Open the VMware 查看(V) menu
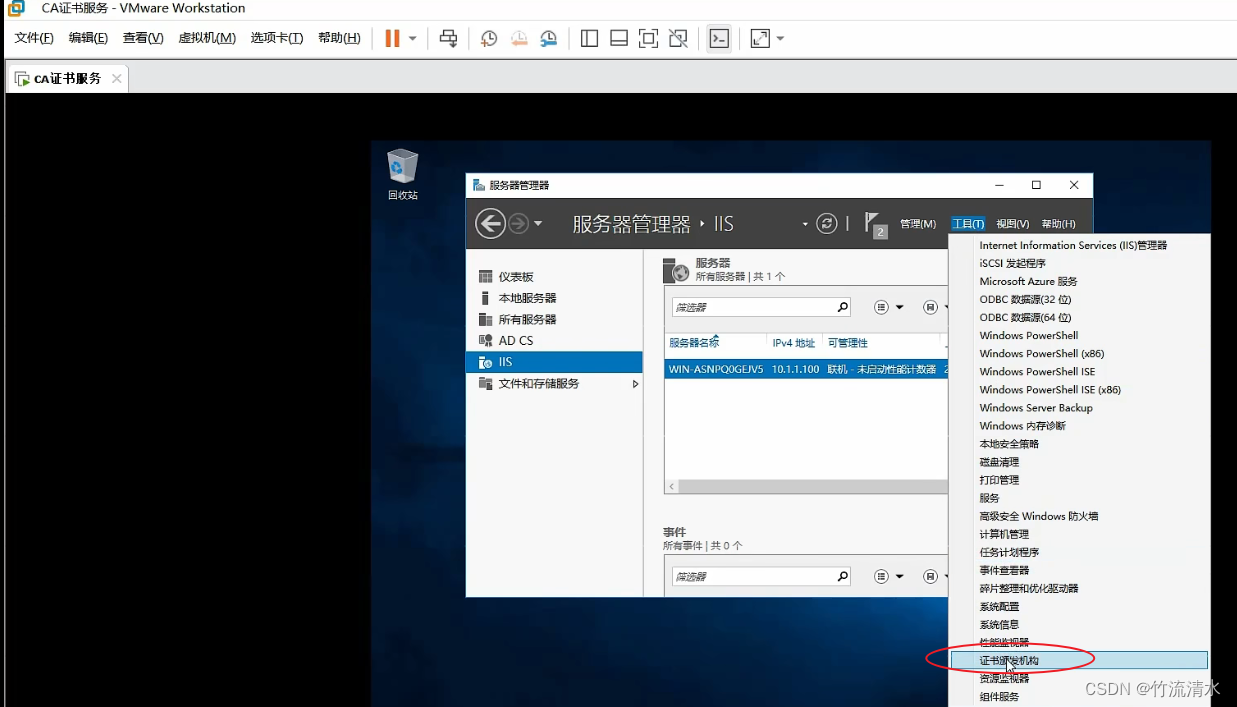Viewport: 1237px width, 707px height. click(143, 38)
